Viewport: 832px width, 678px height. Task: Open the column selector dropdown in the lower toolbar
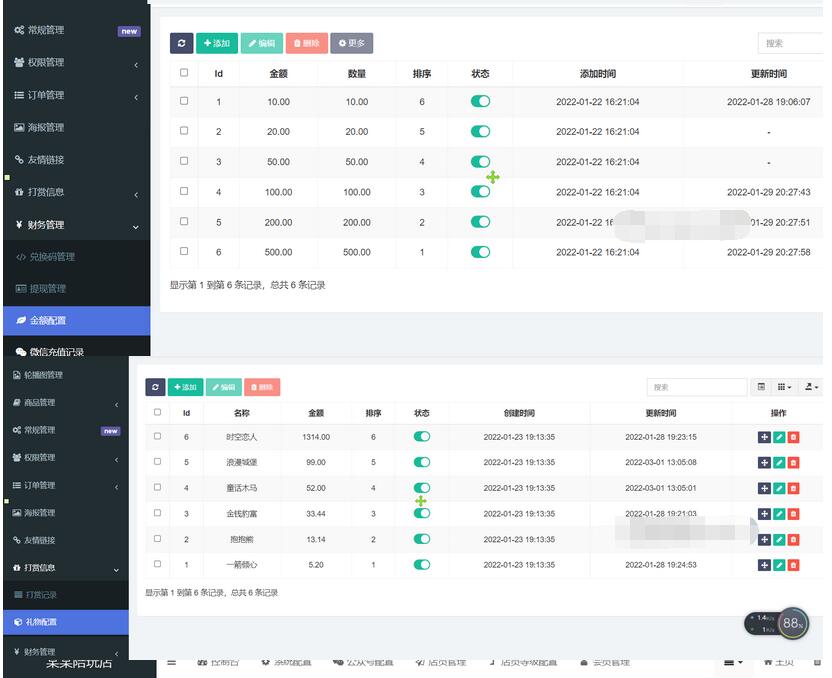tap(785, 387)
